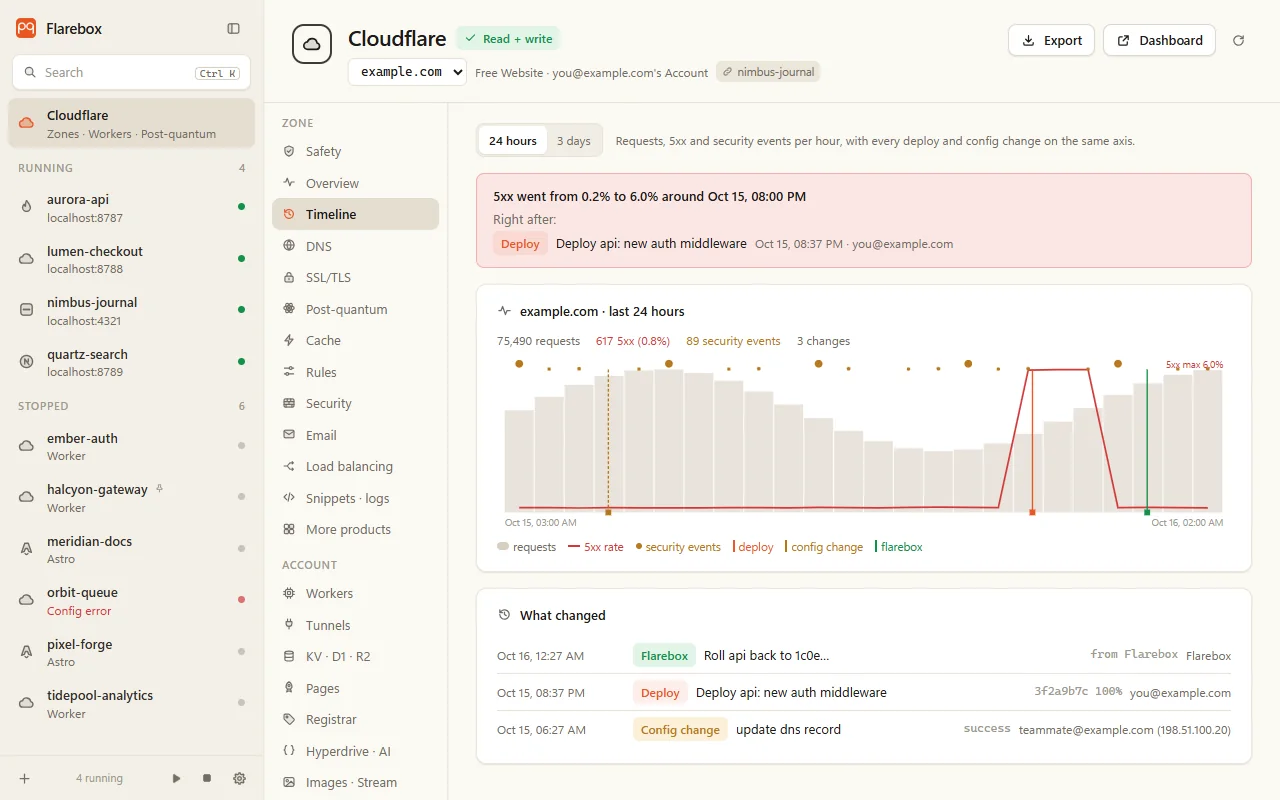This screenshot has width=1280, height=800.
Task: Click the Safety shield icon
Action: tap(289, 151)
